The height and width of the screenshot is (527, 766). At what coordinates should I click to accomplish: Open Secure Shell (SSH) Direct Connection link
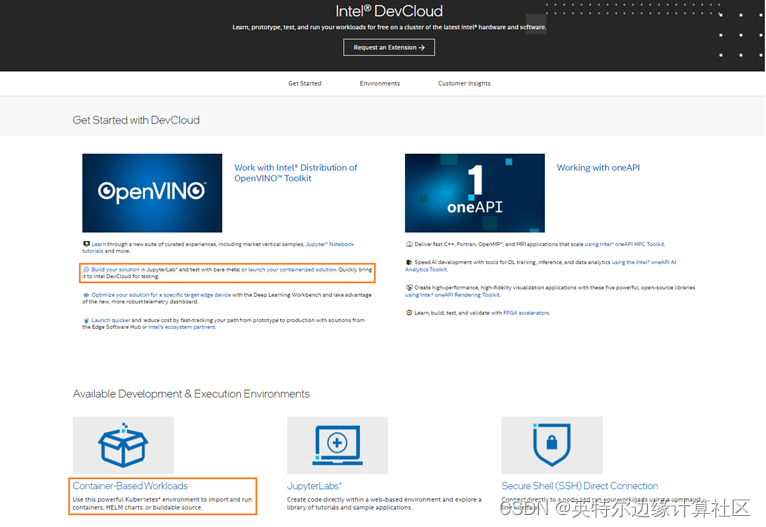579,486
